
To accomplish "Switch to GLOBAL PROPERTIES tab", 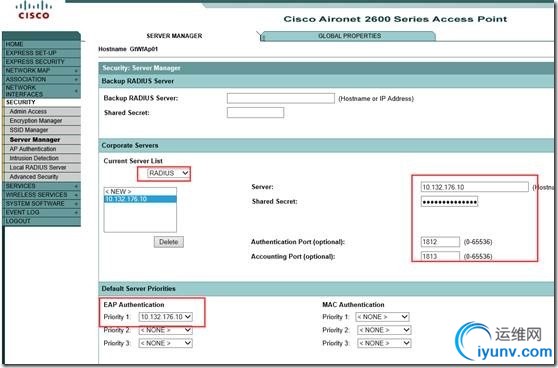I will 349,36.
